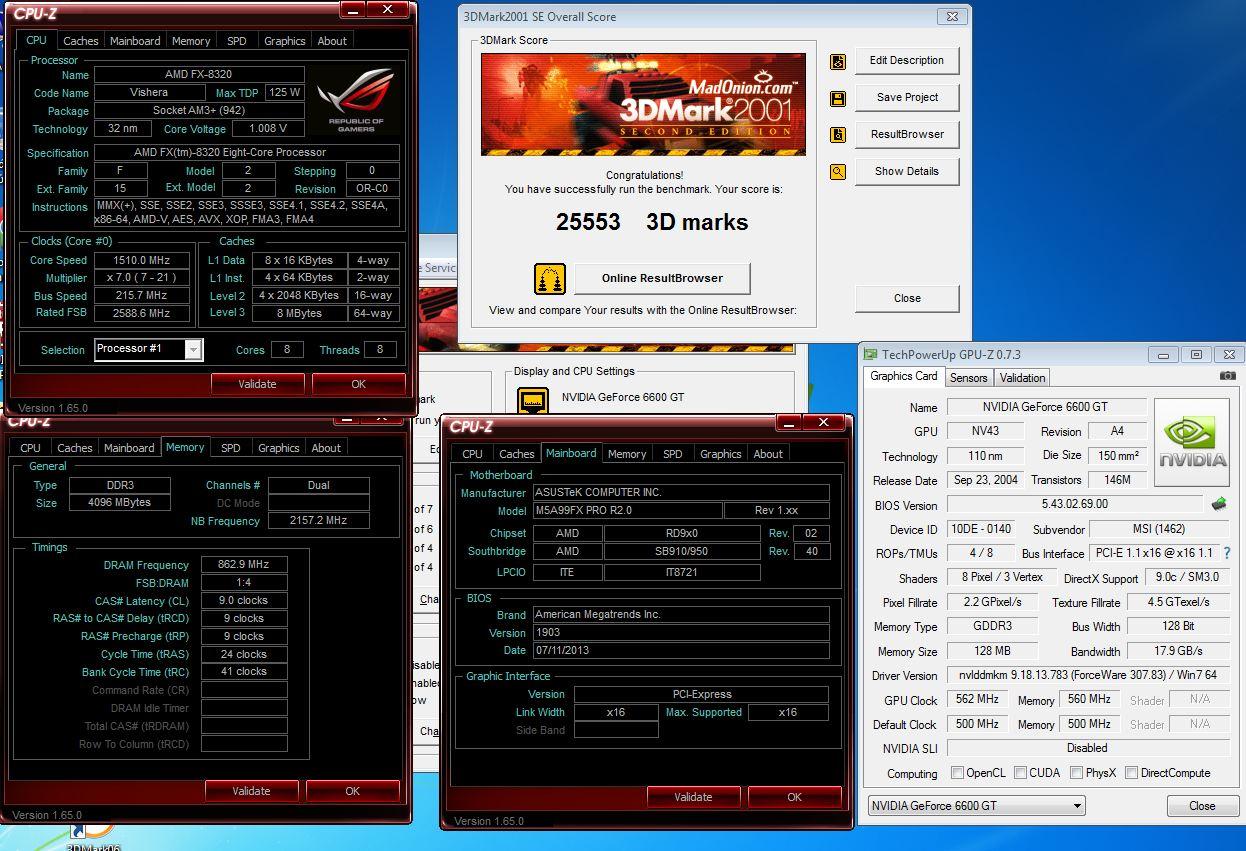The height and width of the screenshot is (851, 1246).
Task: Click Validate in the top CPU-Z window
Action: coord(258,384)
